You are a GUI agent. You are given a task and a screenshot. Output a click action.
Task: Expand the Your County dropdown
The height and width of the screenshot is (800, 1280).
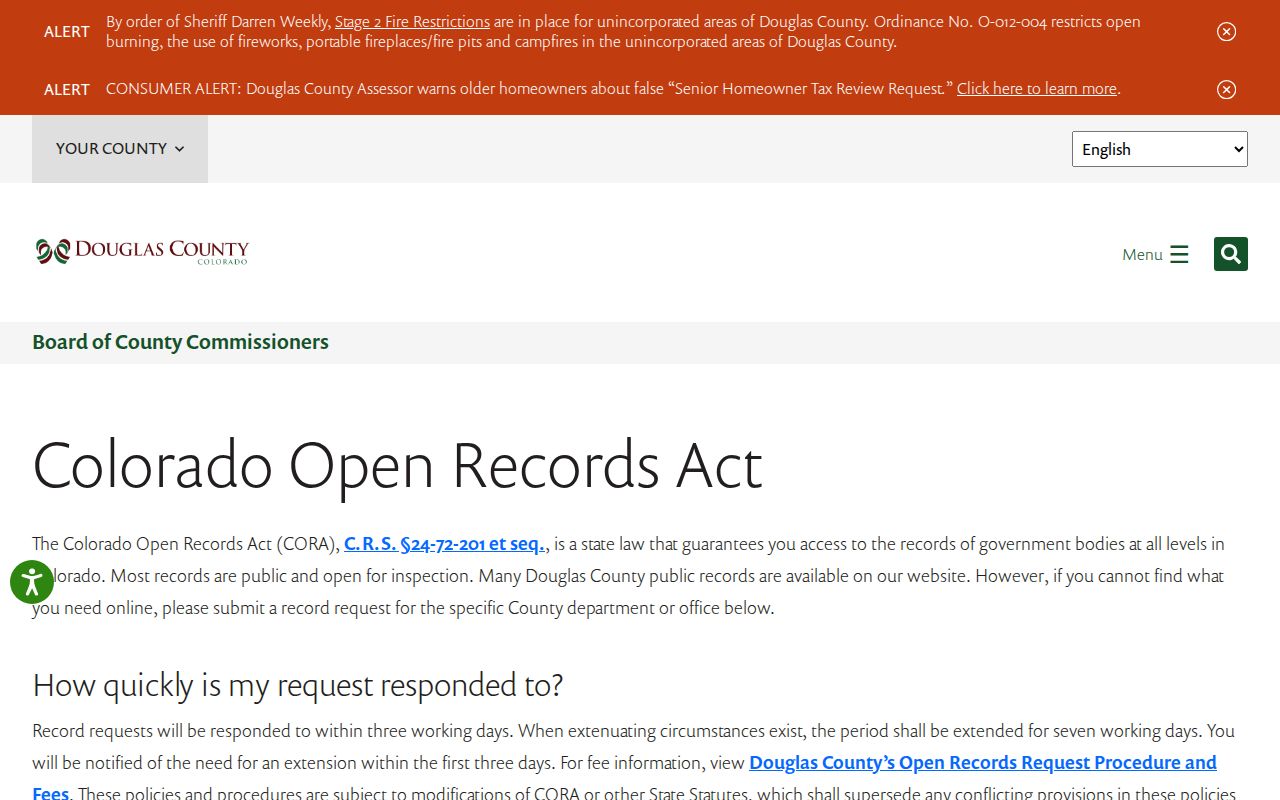pyautogui.click(x=120, y=149)
